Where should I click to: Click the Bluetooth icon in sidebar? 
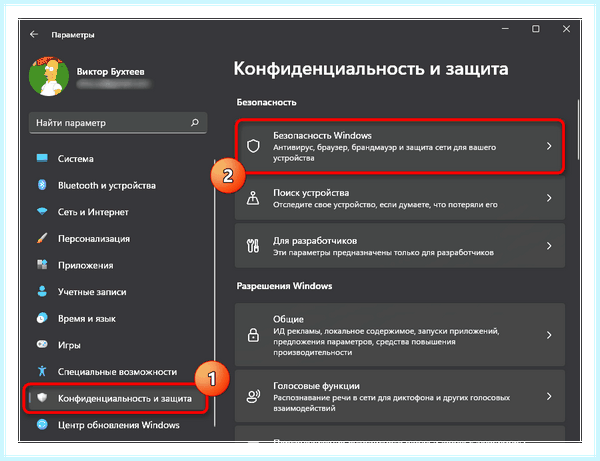(x=42, y=185)
